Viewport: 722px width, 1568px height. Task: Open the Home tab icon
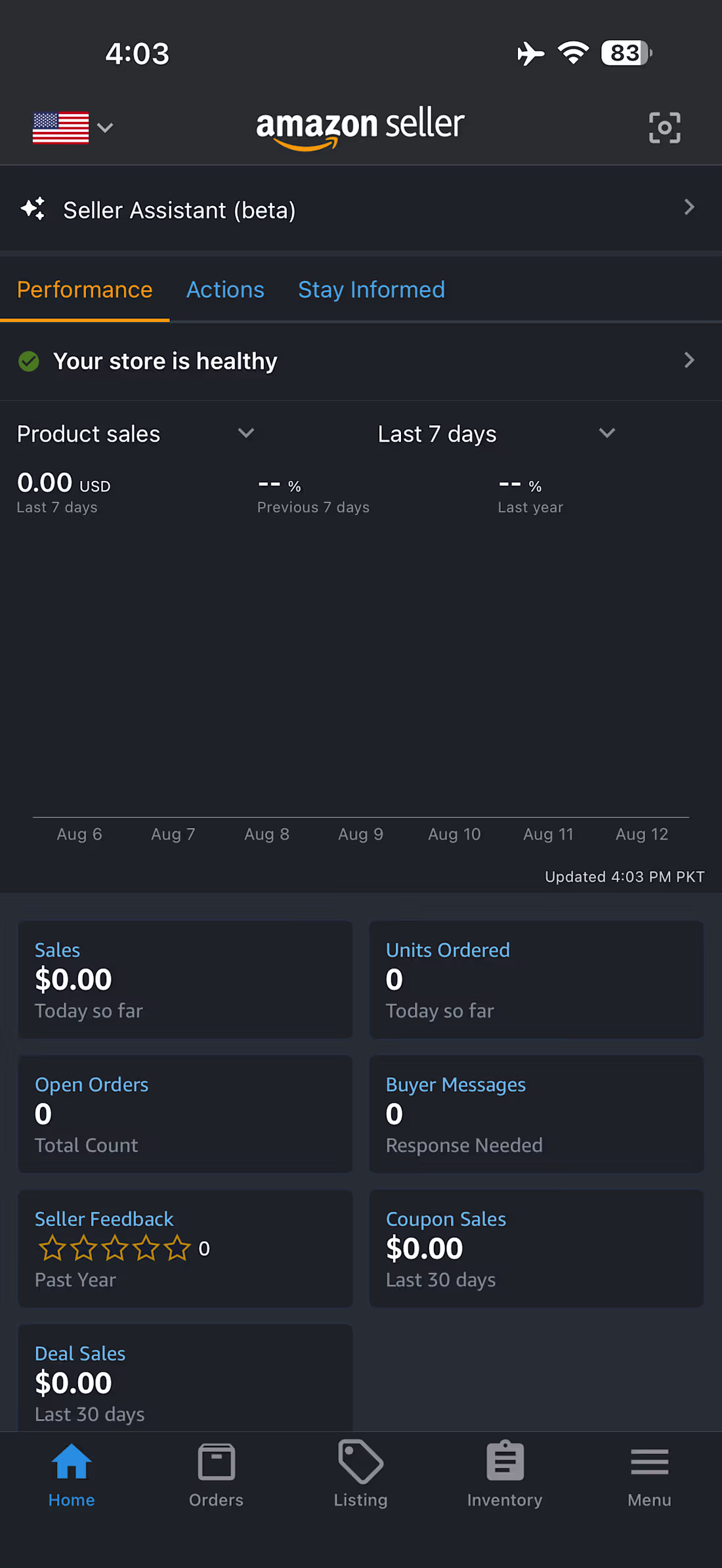click(72, 1461)
